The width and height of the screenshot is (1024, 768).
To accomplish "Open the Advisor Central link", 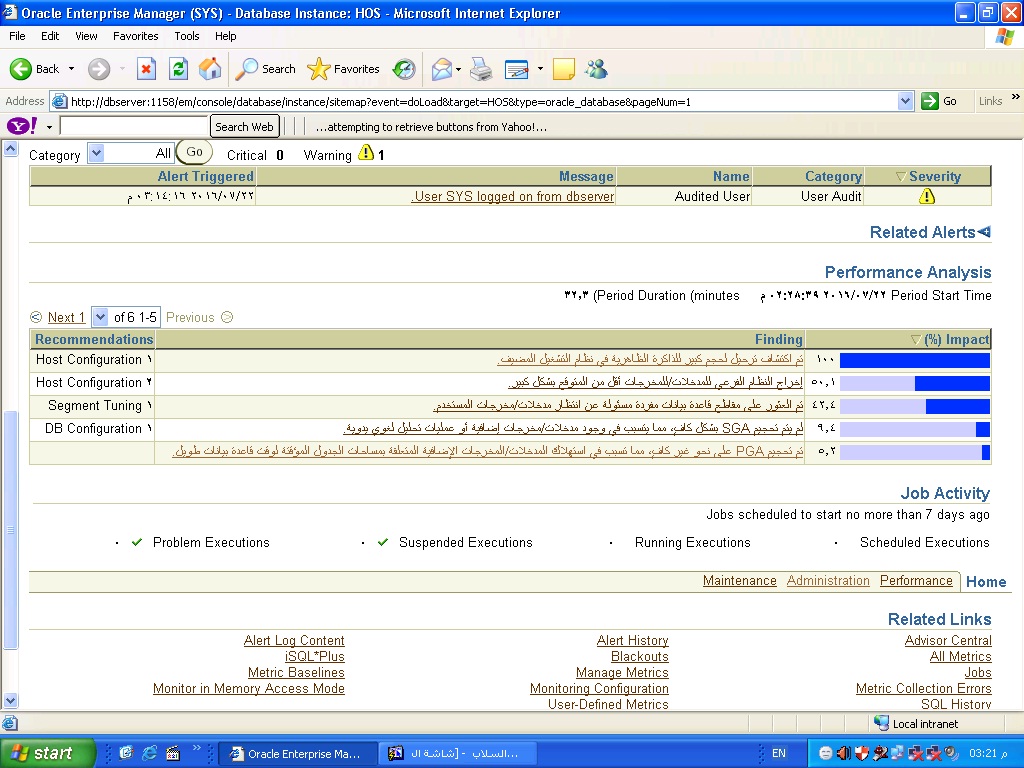I will tap(947, 640).
